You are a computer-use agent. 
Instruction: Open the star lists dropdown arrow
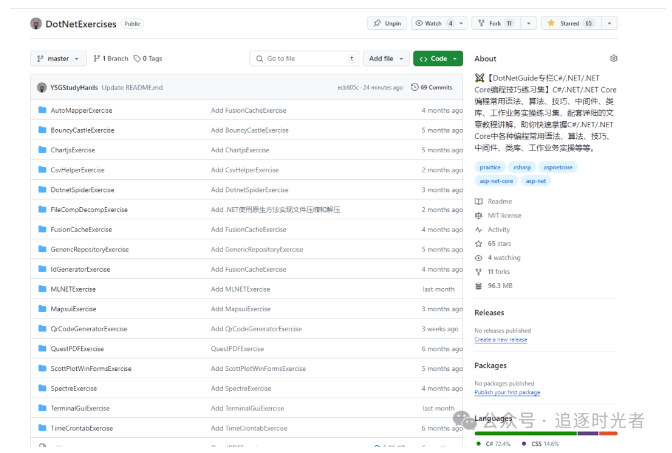[x=609, y=23]
